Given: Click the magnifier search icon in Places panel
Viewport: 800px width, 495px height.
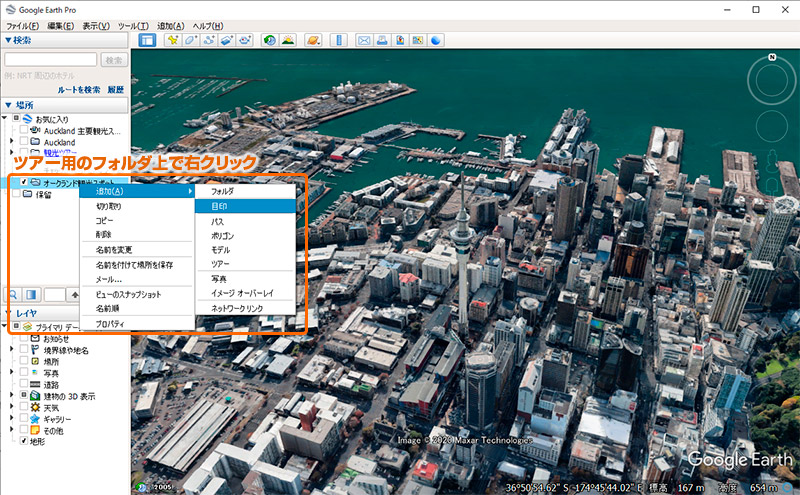Looking at the screenshot, I should tap(13, 294).
